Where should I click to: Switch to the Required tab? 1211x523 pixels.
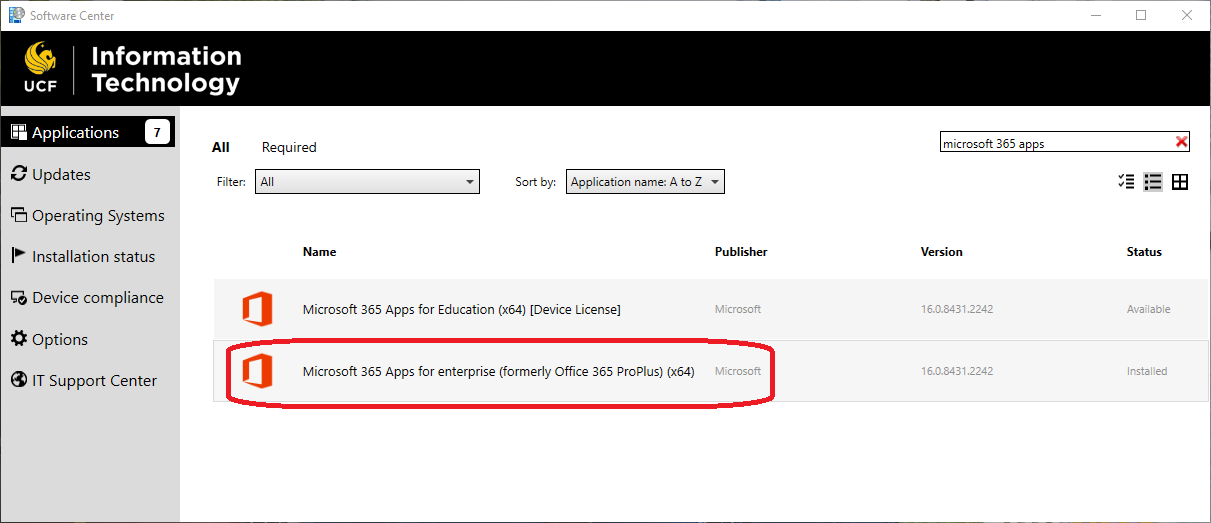(289, 147)
